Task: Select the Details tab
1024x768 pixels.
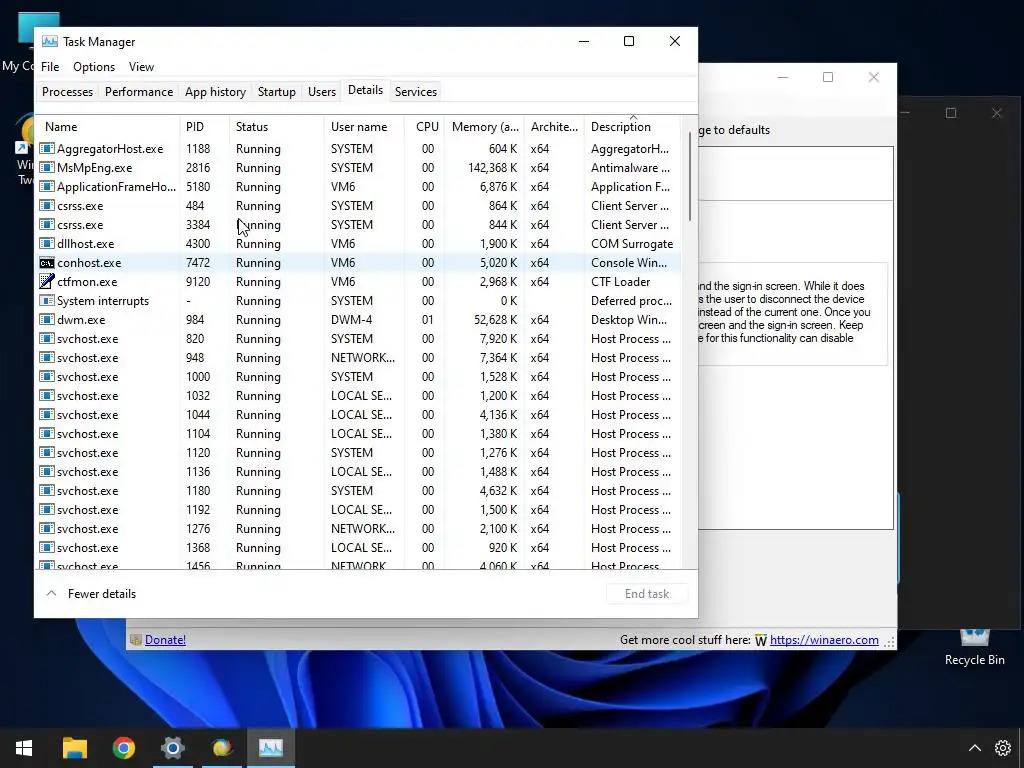Action: [x=366, y=90]
